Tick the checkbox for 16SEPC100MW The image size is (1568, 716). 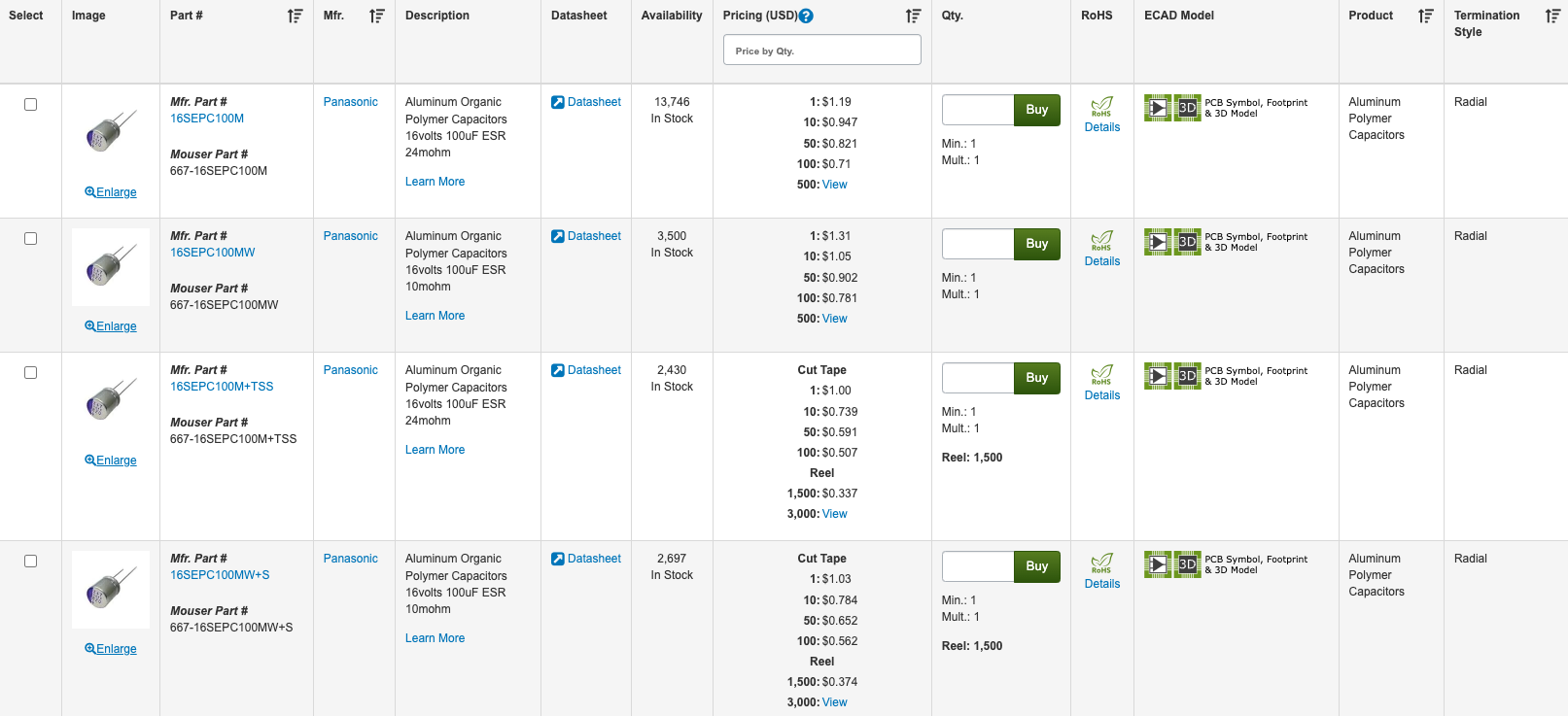(x=31, y=239)
